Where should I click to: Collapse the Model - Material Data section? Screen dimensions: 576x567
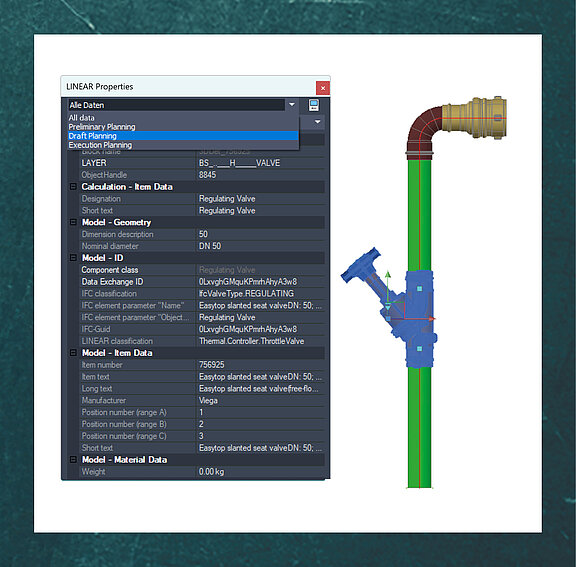coord(73,459)
